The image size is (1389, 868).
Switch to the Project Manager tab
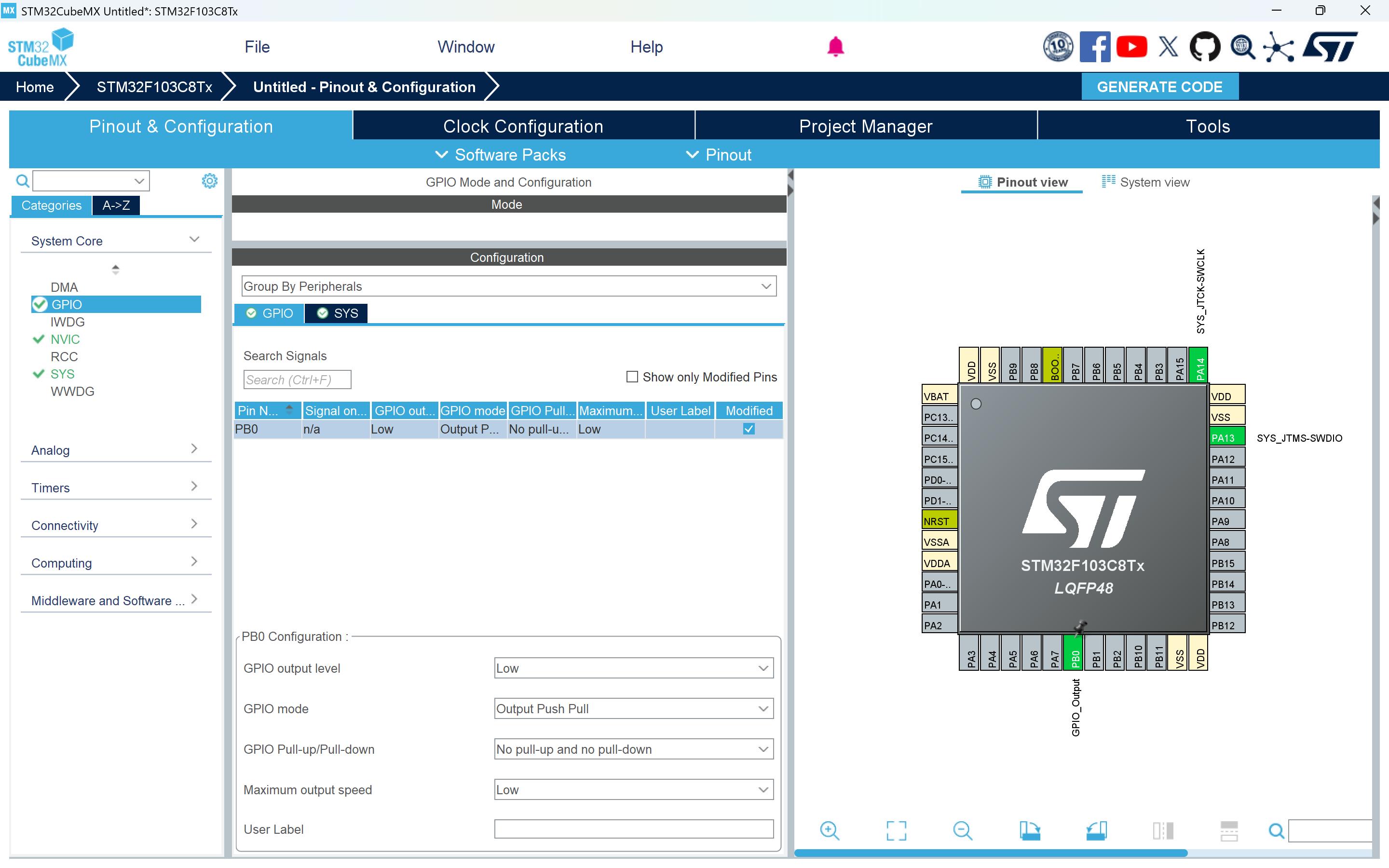coord(866,126)
